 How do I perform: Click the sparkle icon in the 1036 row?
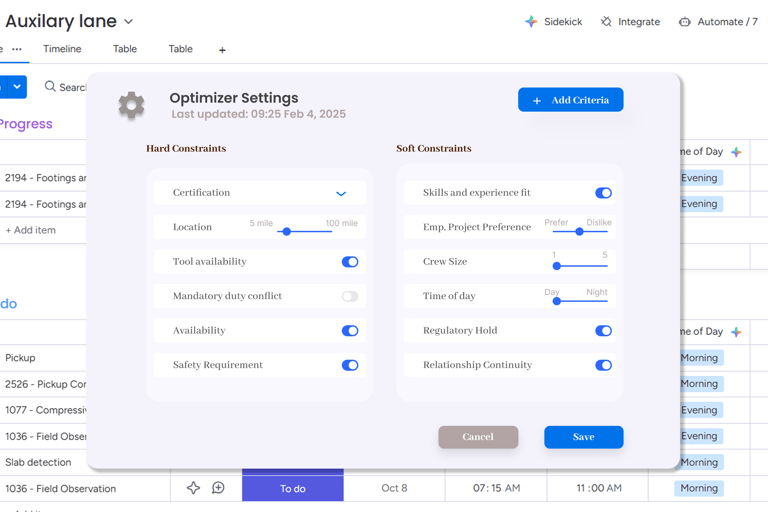[193, 488]
